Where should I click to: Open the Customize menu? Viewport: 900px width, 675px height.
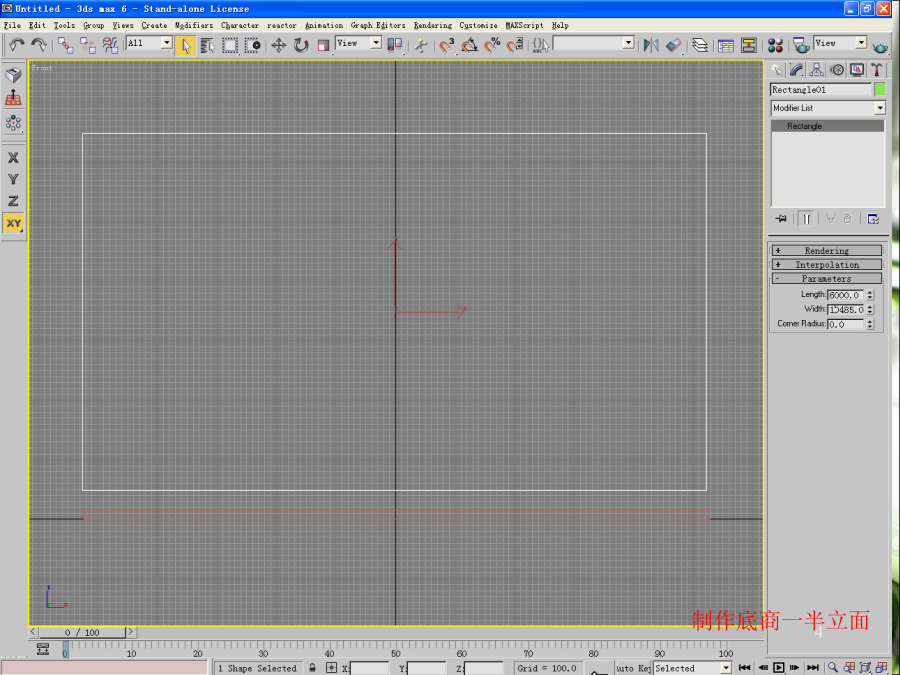478,25
